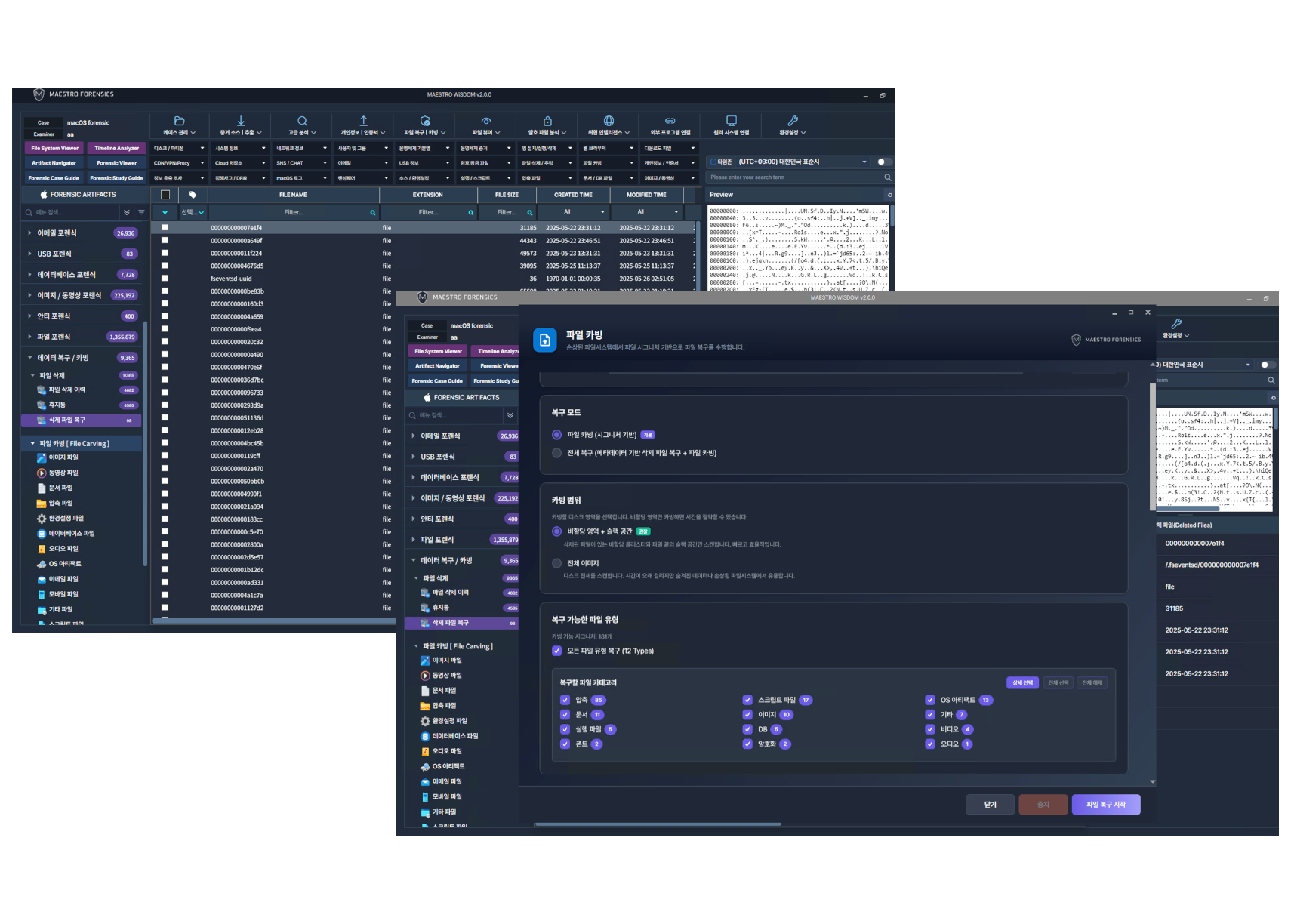The width and height of the screenshot is (1291, 924).
Task: Open the 암호 파일 분석 lock icon
Action: point(547,121)
